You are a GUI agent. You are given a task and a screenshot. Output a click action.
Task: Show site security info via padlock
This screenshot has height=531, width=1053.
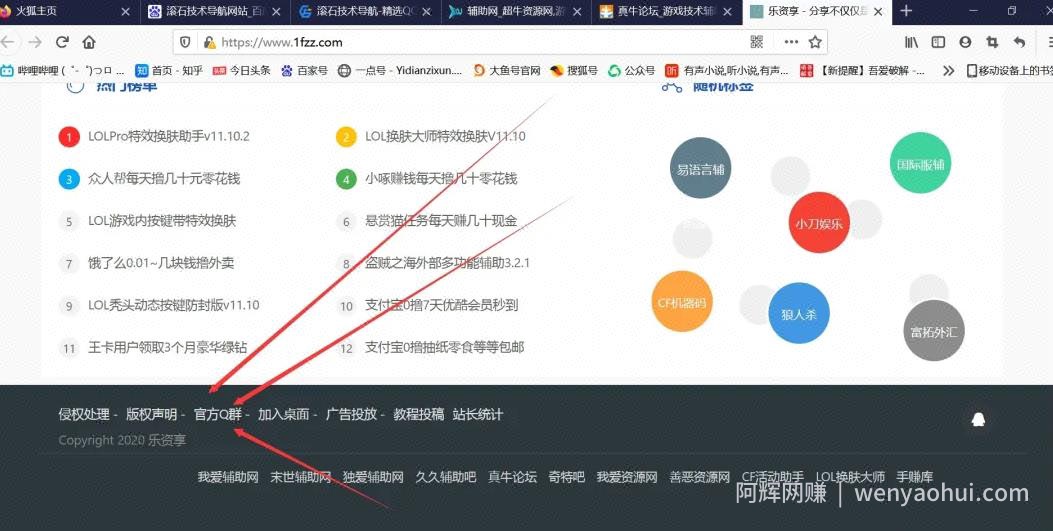pos(210,42)
